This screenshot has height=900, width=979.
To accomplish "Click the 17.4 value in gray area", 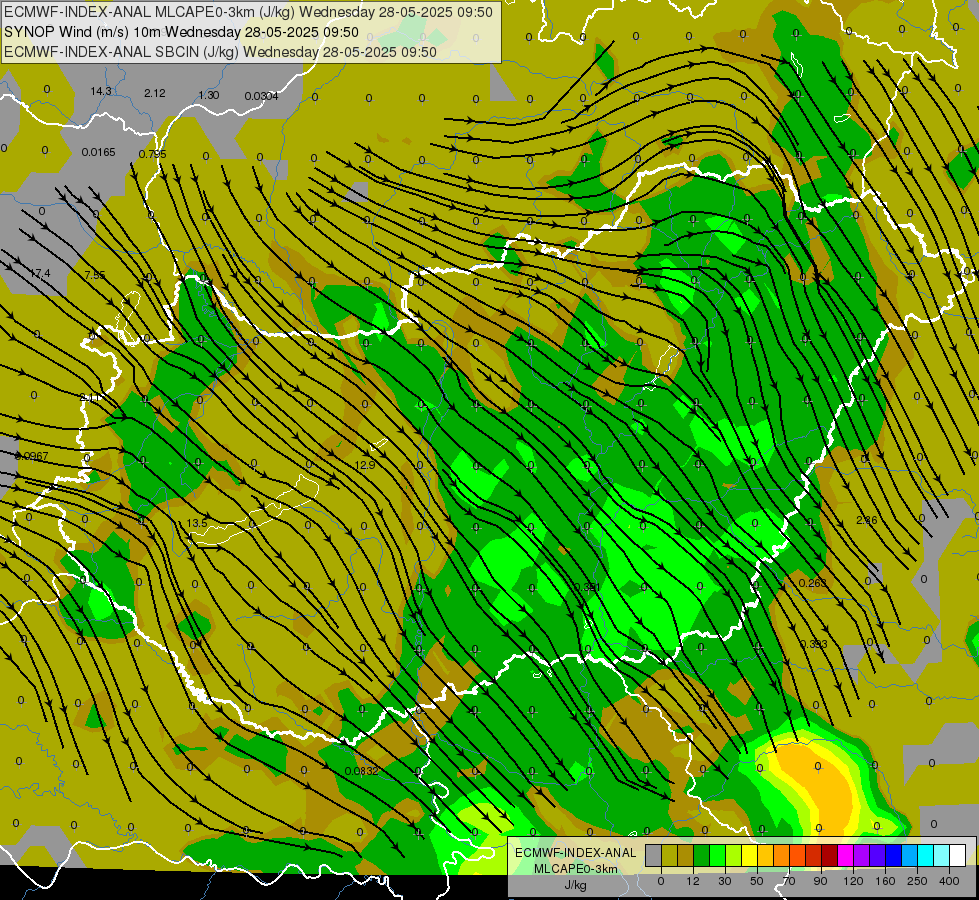I will 40,274.
